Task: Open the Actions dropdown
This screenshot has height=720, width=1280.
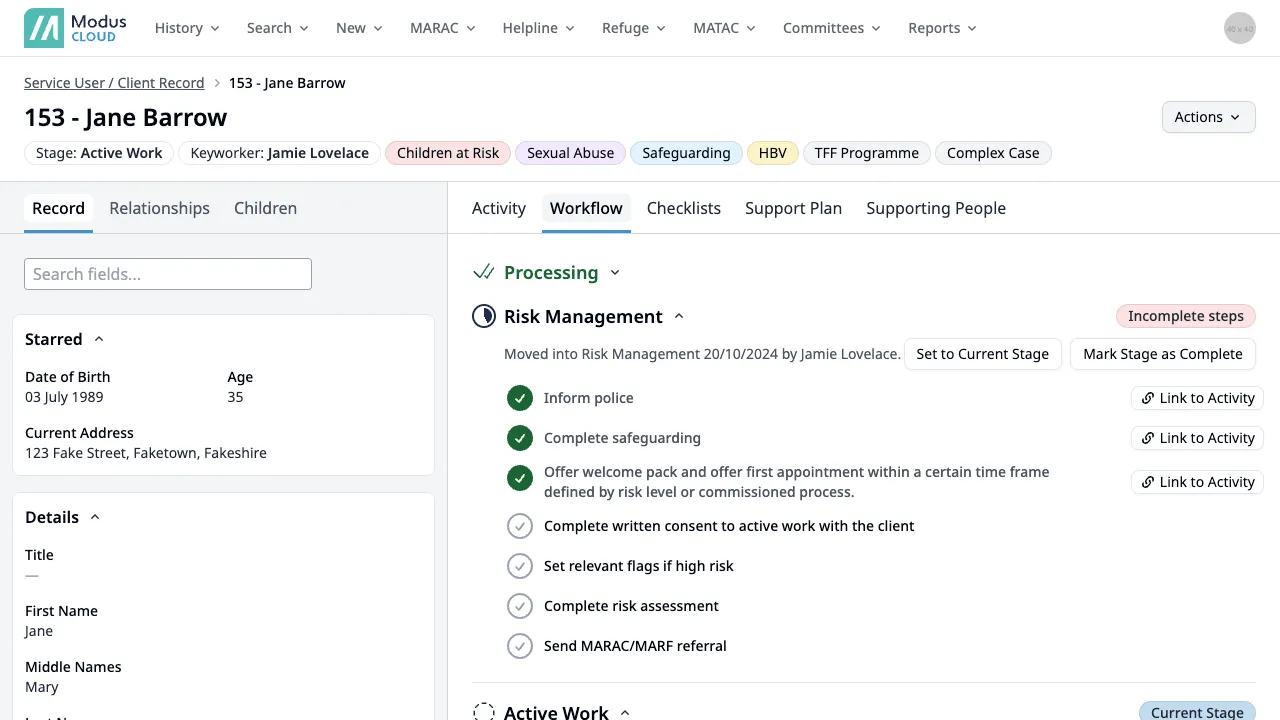Action: [1208, 117]
